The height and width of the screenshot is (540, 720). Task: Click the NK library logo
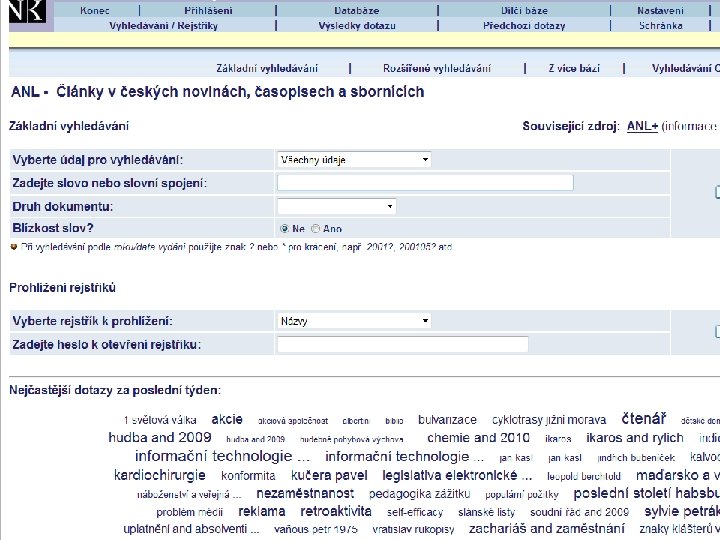click(28, 11)
